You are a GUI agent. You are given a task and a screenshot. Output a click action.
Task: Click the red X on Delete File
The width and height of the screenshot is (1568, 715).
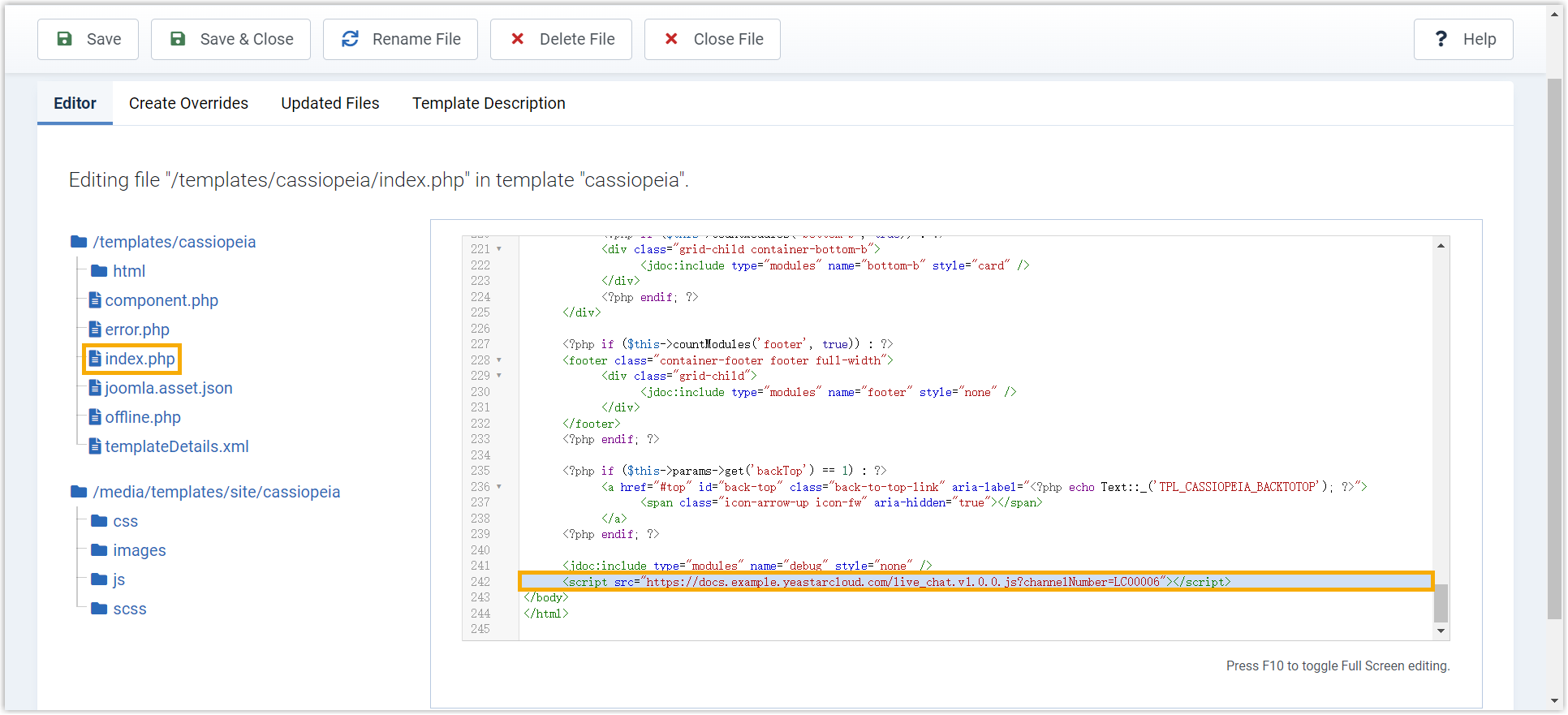[x=517, y=39]
